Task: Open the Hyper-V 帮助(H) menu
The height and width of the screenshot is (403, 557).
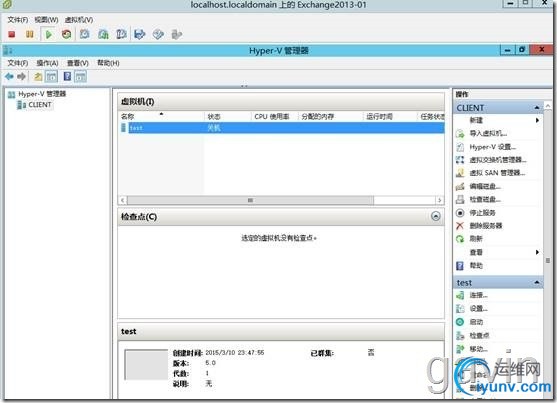Action: coord(108,63)
